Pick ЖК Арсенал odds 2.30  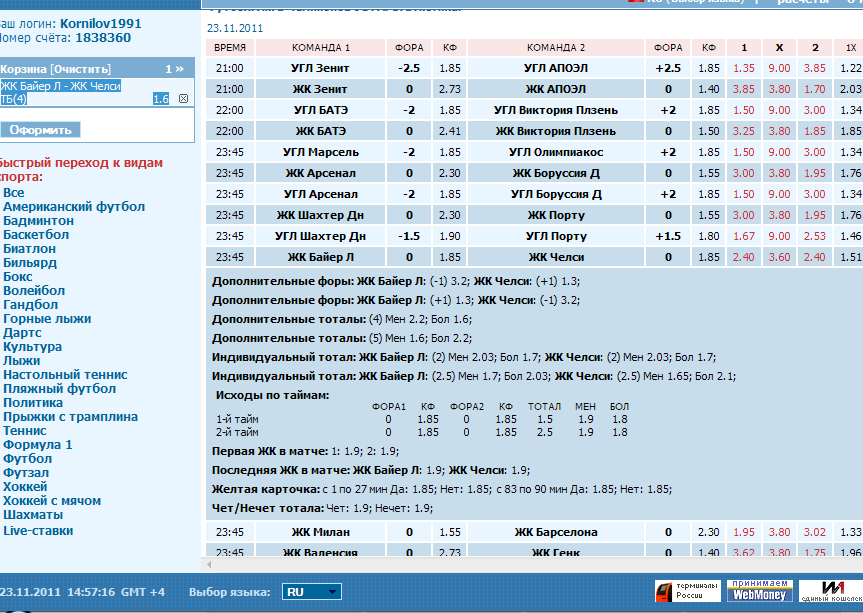pyautogui.click(x=450, y=173)
